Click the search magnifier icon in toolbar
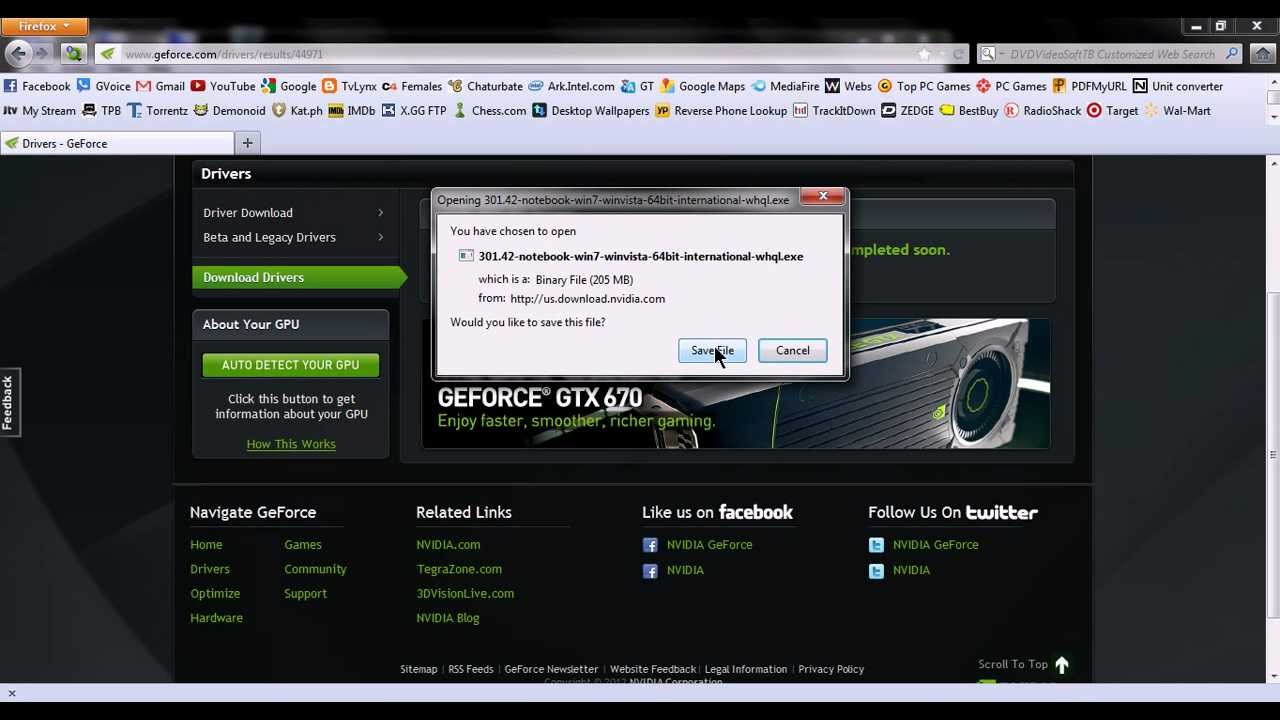The height and width of the screenshot is (720, 1280). pos(1232,54)
